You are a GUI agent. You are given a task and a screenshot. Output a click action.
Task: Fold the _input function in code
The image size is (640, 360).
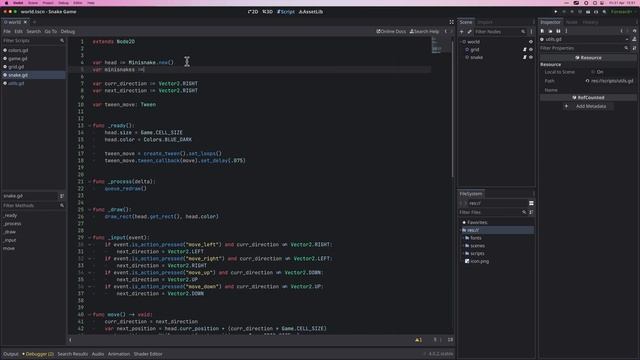click(x=89, y=238)
